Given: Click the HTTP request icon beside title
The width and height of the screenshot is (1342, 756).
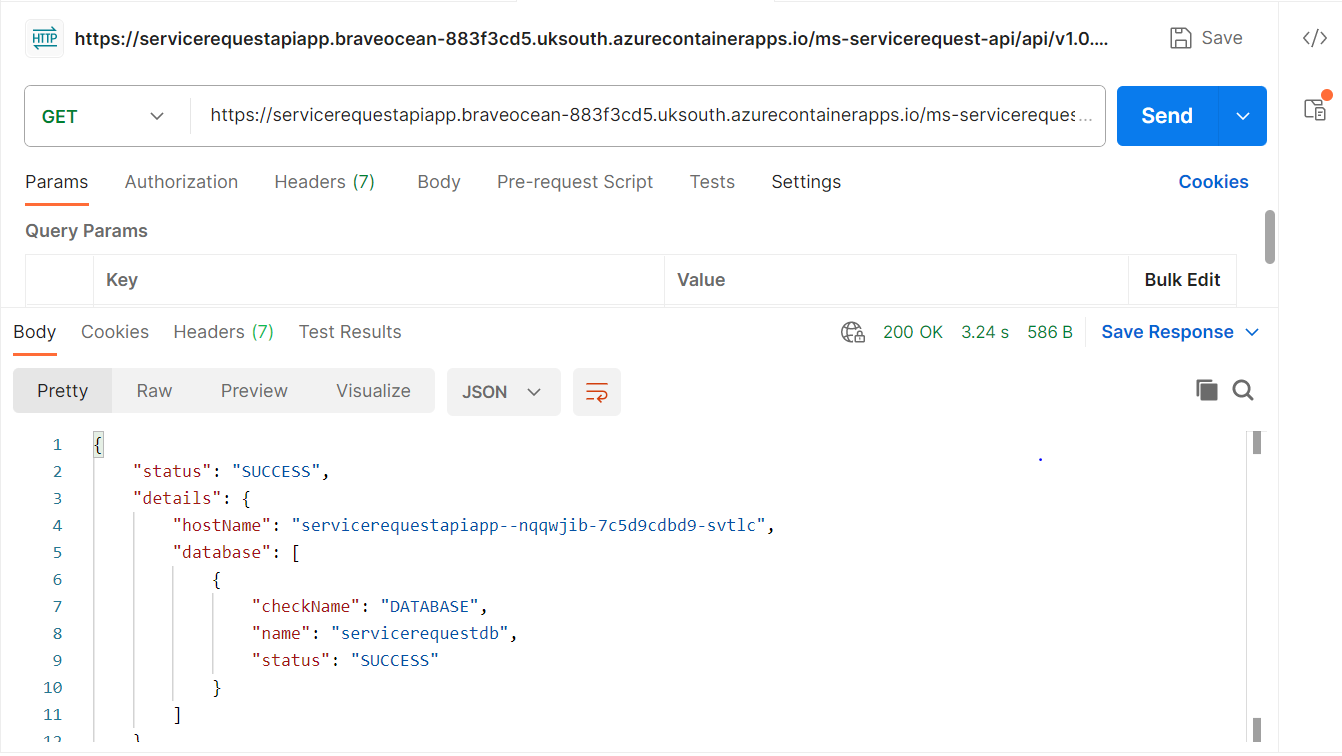Looking at the screenshot, I should coord(45,39).
